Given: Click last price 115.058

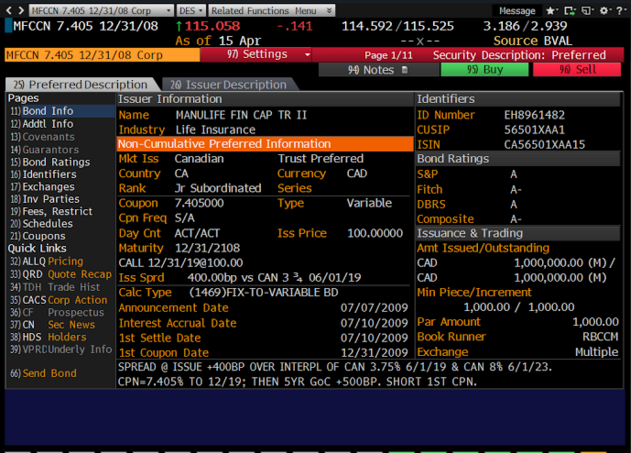Looking at the screenshot, I should click(212, 26).
